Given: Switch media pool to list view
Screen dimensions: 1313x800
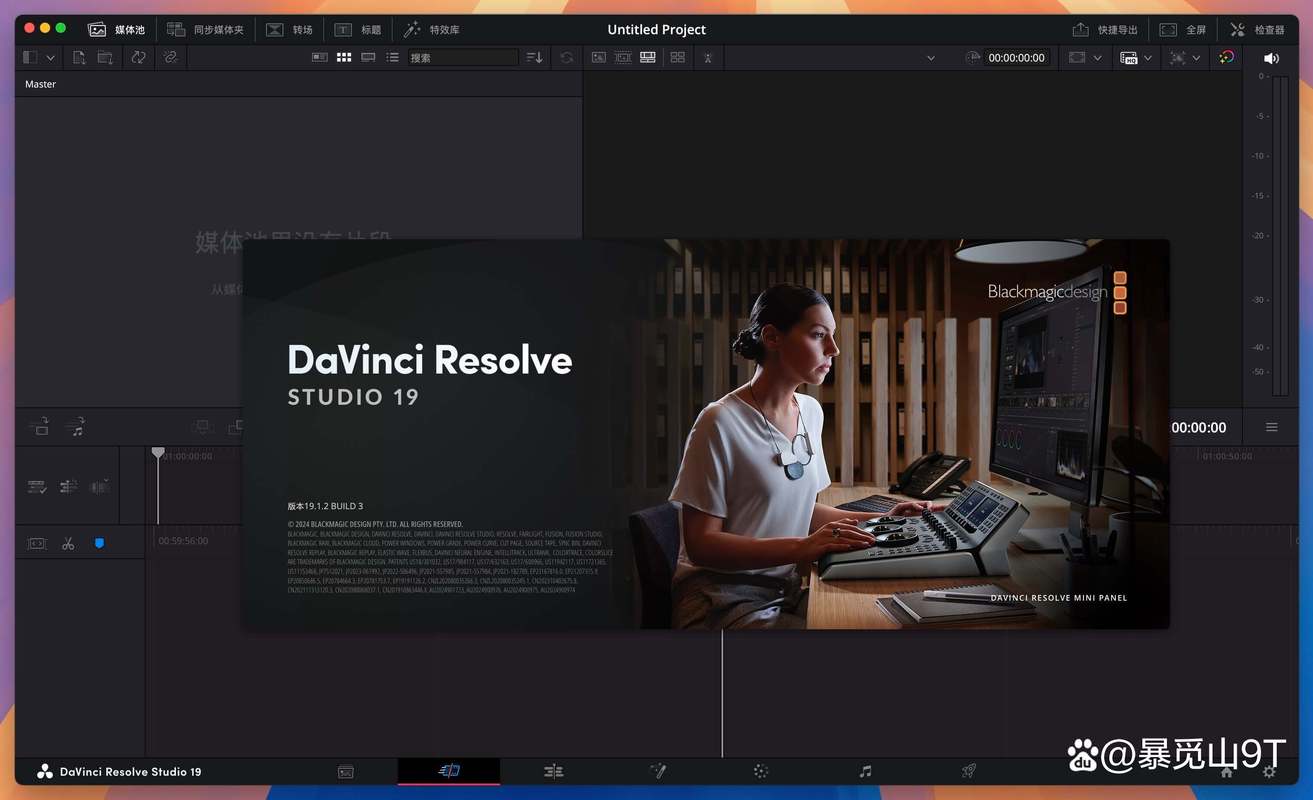Looking at the screenshot, I should [392, 58].
